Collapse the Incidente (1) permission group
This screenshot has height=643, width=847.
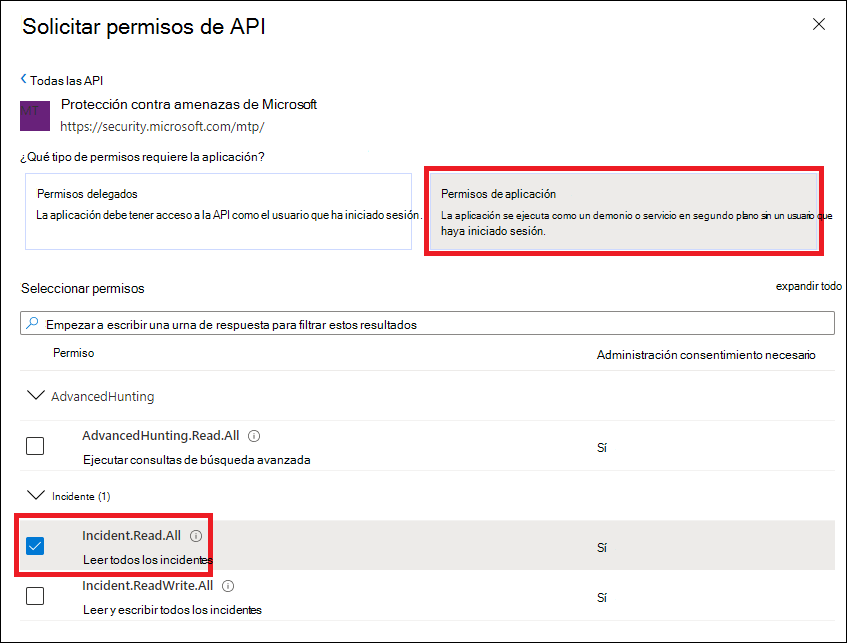tap(36, 495)
